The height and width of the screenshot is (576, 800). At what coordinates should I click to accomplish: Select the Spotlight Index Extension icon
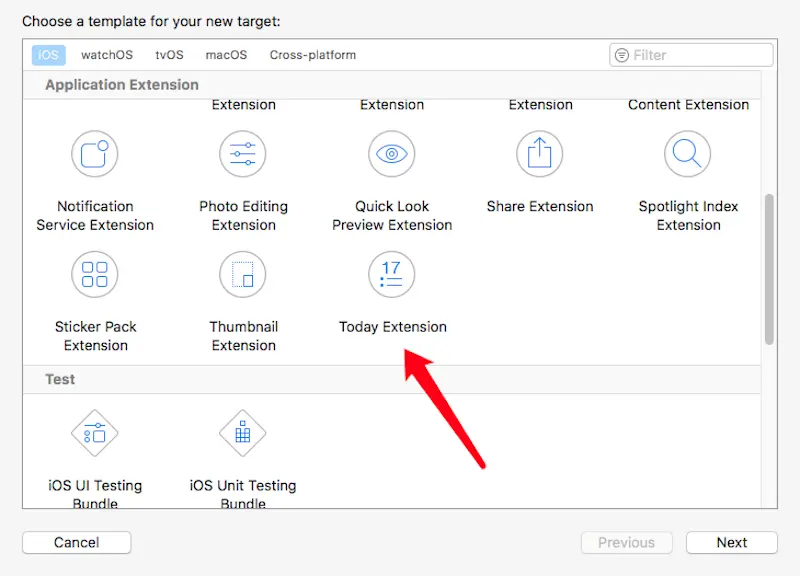(x=688, y=154)
